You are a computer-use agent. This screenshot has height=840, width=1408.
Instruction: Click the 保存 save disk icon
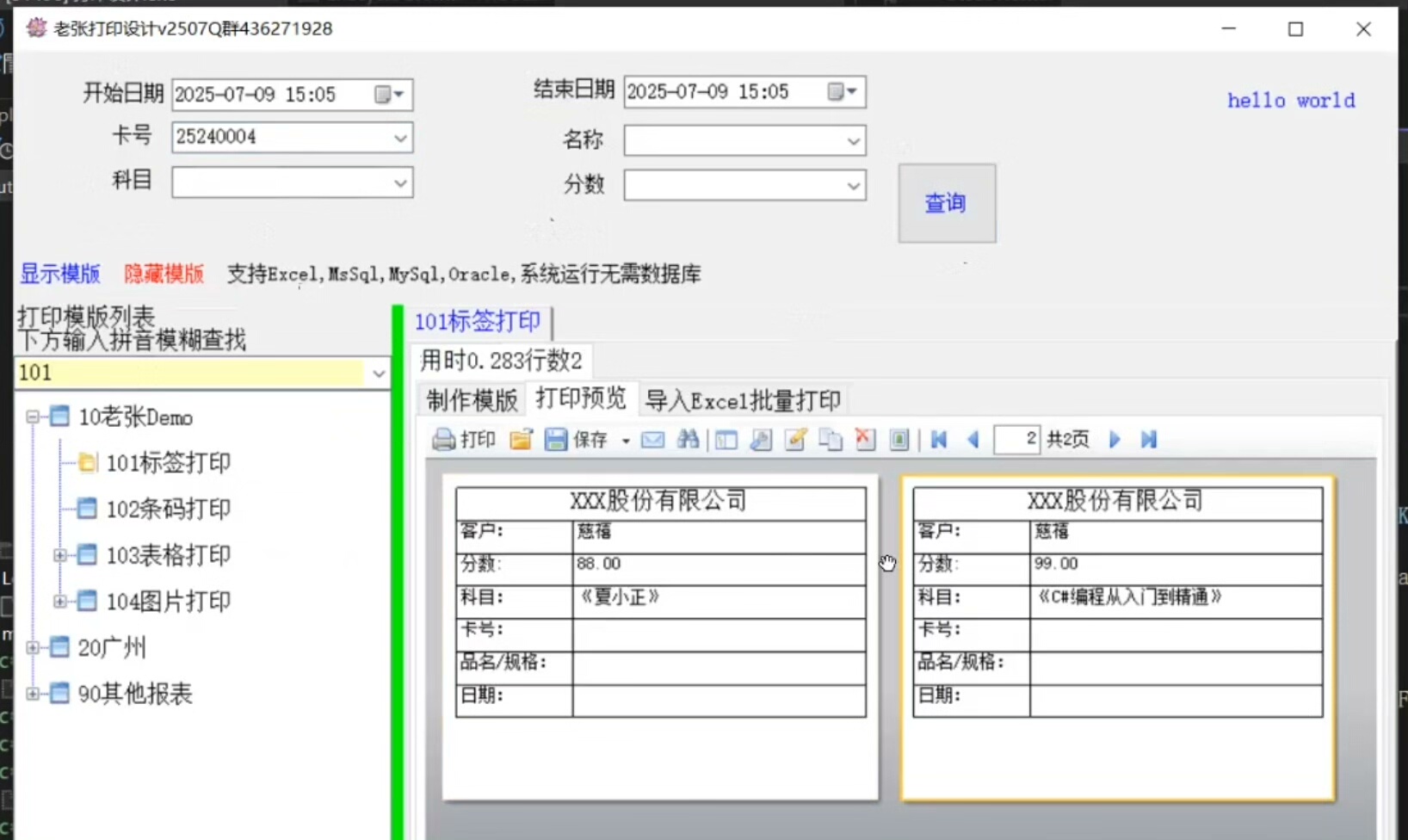coord(556,440)
